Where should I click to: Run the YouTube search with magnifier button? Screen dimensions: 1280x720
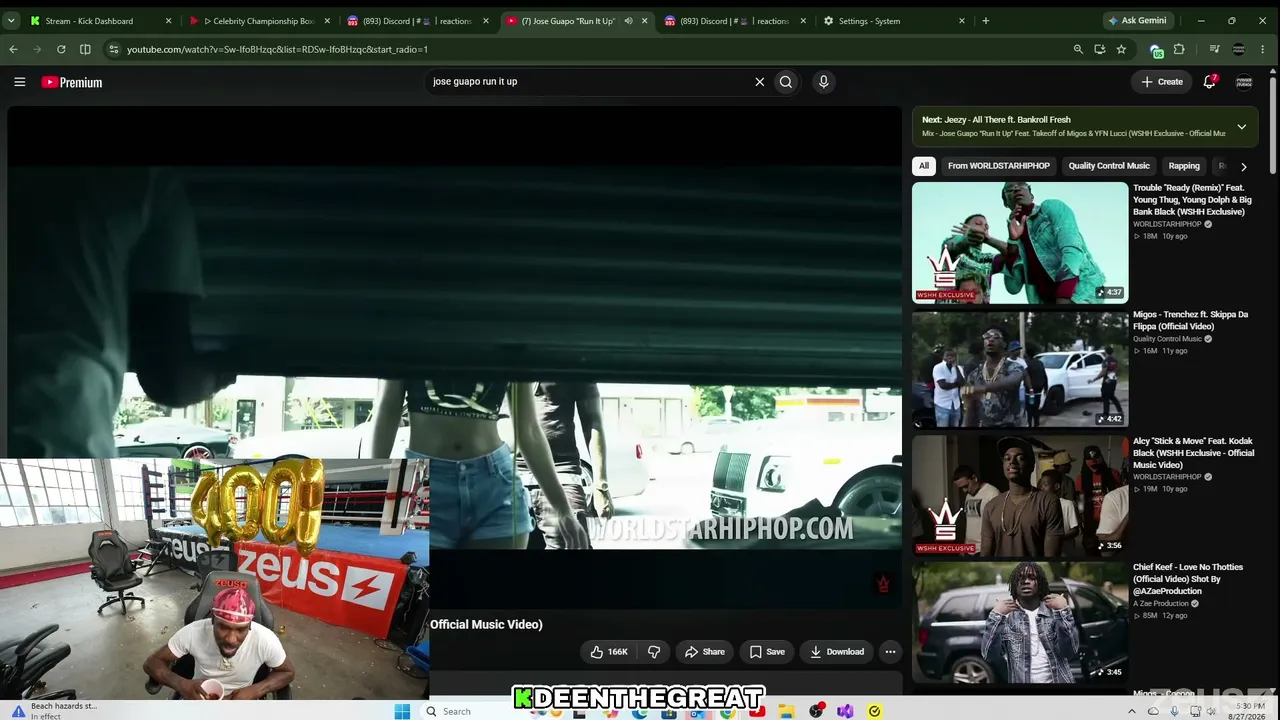[786, 82]
